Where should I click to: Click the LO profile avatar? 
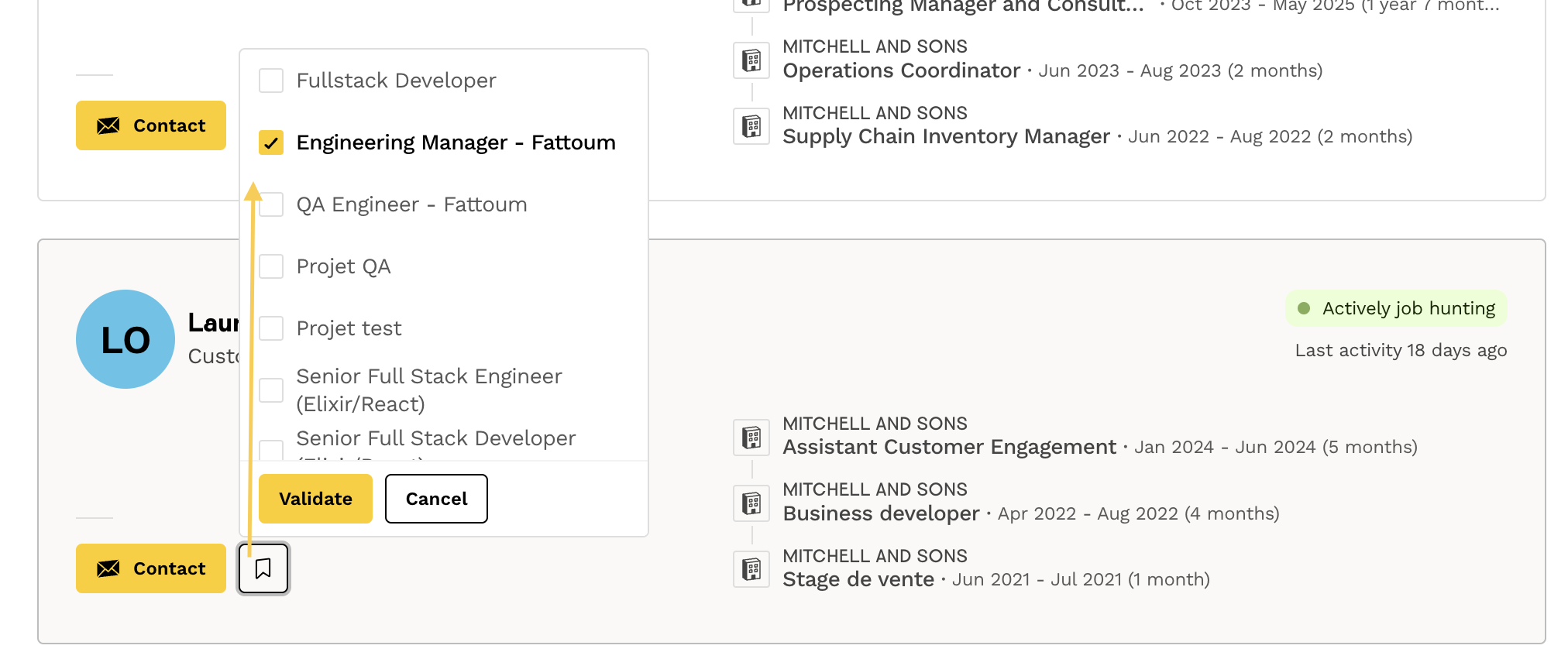126,339
